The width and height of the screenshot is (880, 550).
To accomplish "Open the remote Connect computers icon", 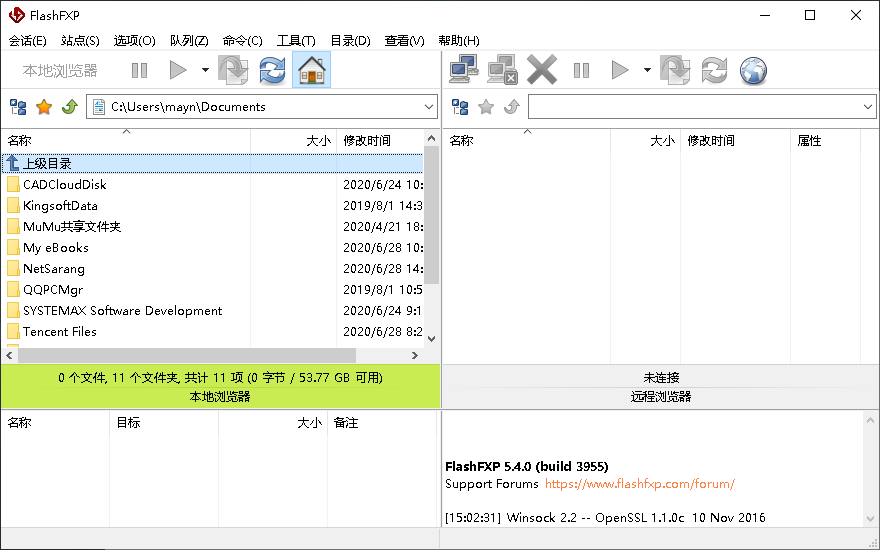I will click(x=464, y=70).
